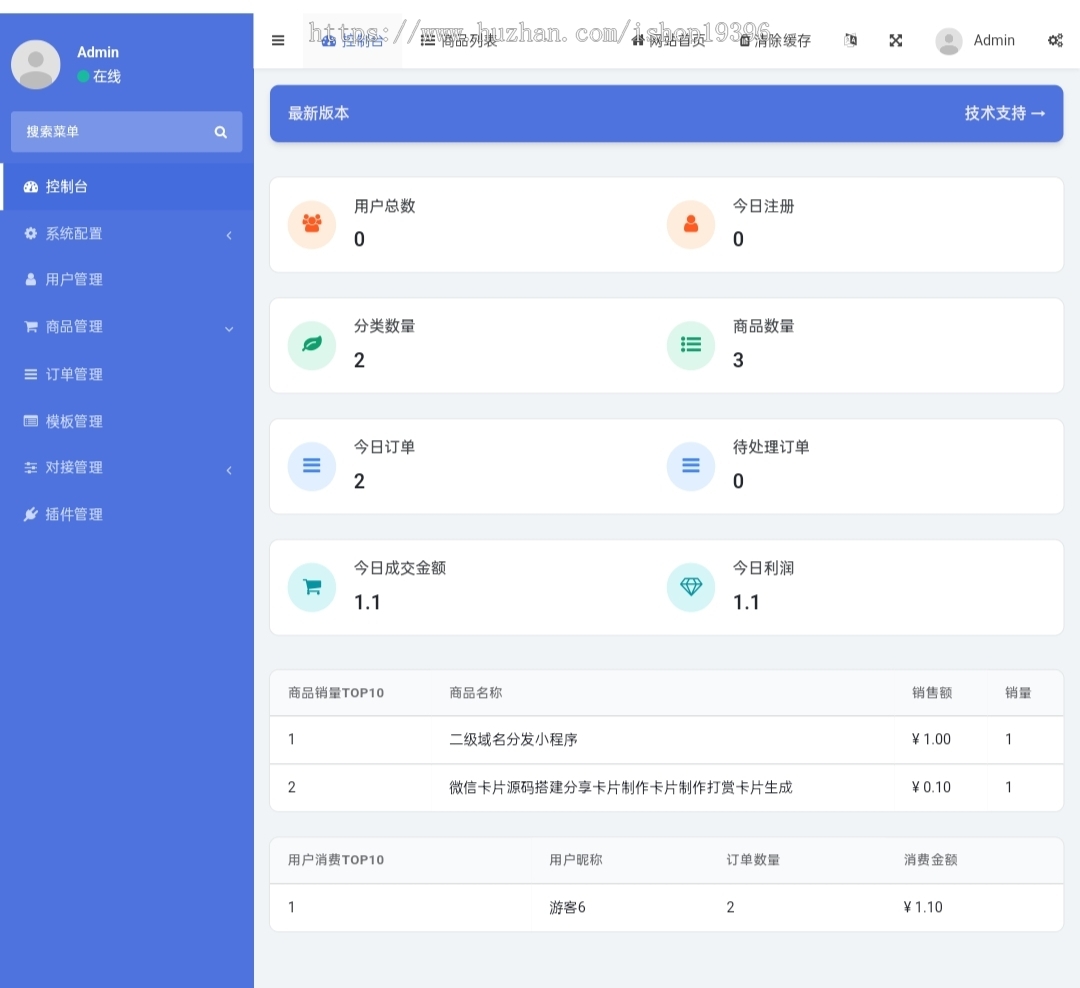Click the 商品名称 column header
This screenshot has width=1080, height=988.
475,693
